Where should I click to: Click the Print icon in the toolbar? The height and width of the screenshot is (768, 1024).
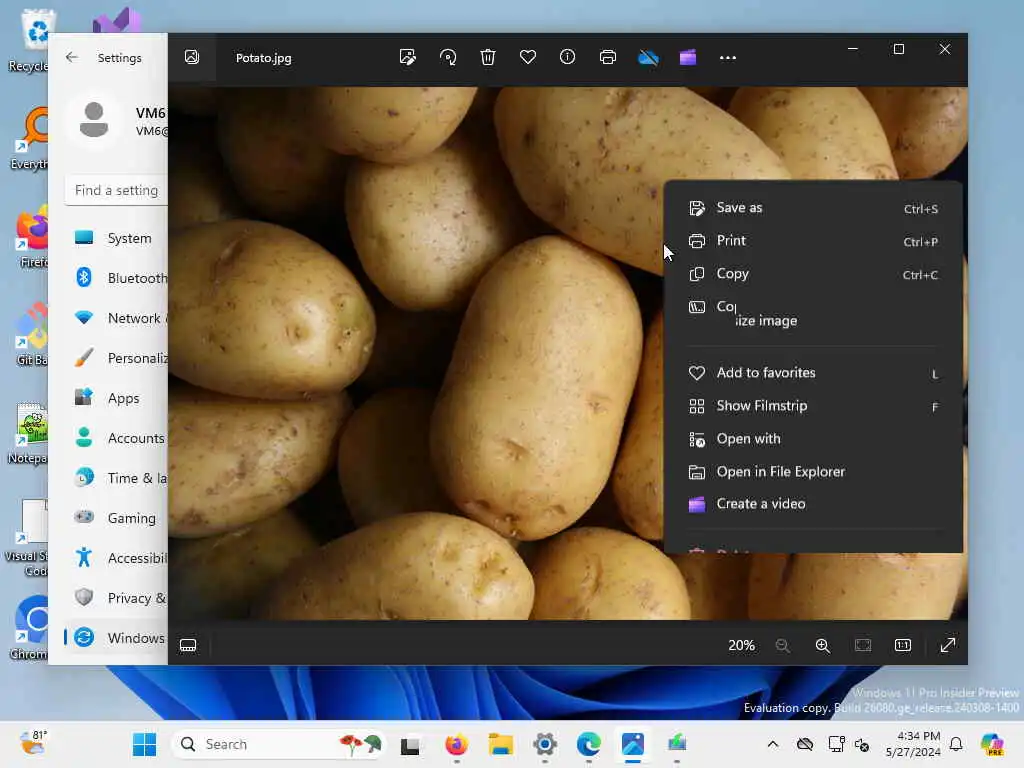(x=607, y=57)
